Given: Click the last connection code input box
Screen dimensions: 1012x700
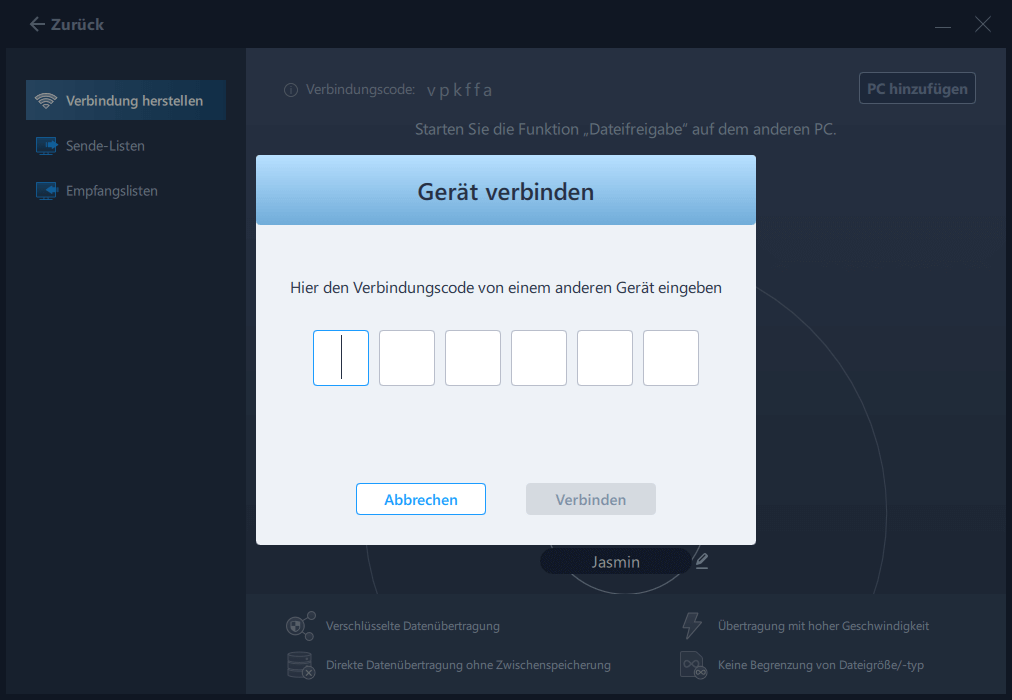Looking at the screenshot, I should coord(670,357).
